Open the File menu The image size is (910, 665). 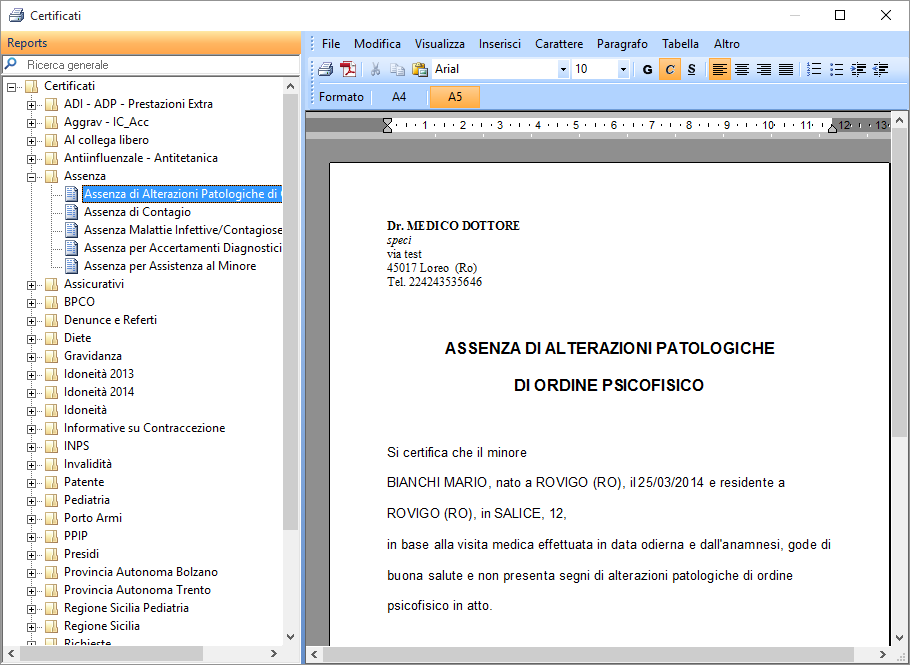(x=331, y=44)
